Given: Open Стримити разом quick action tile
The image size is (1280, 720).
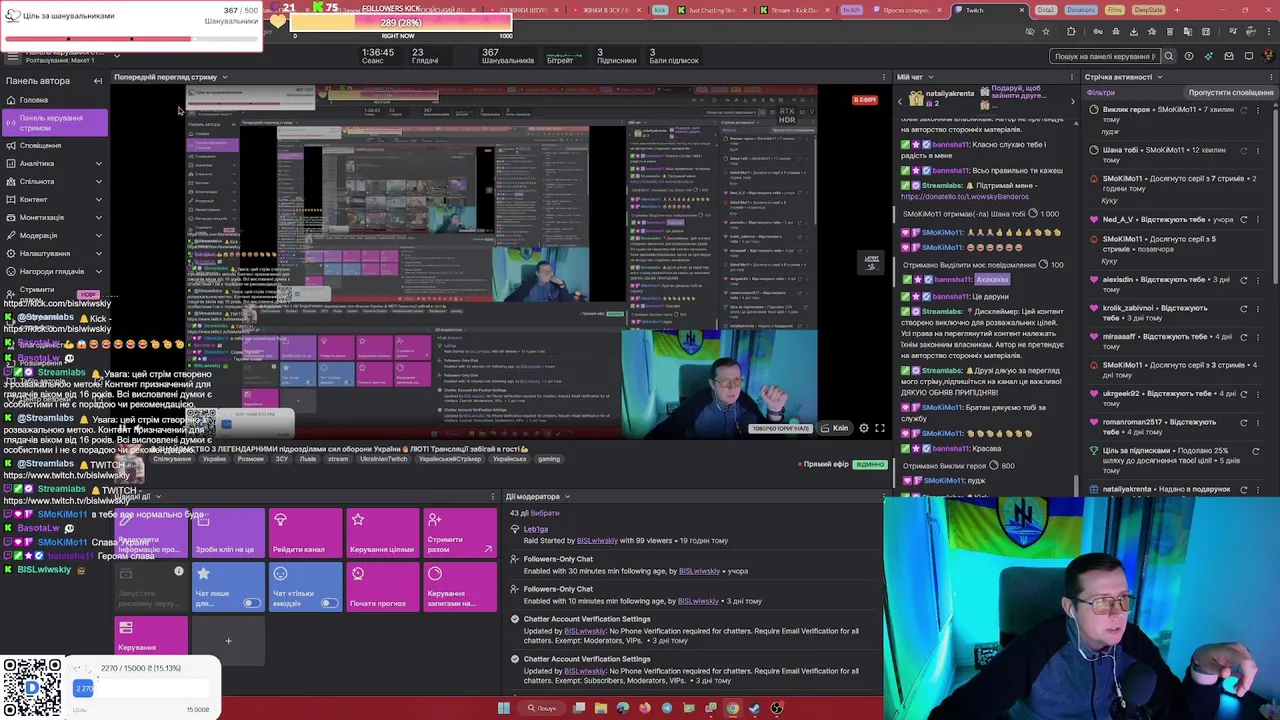Looking at the screenshot, I should point(459,533).
